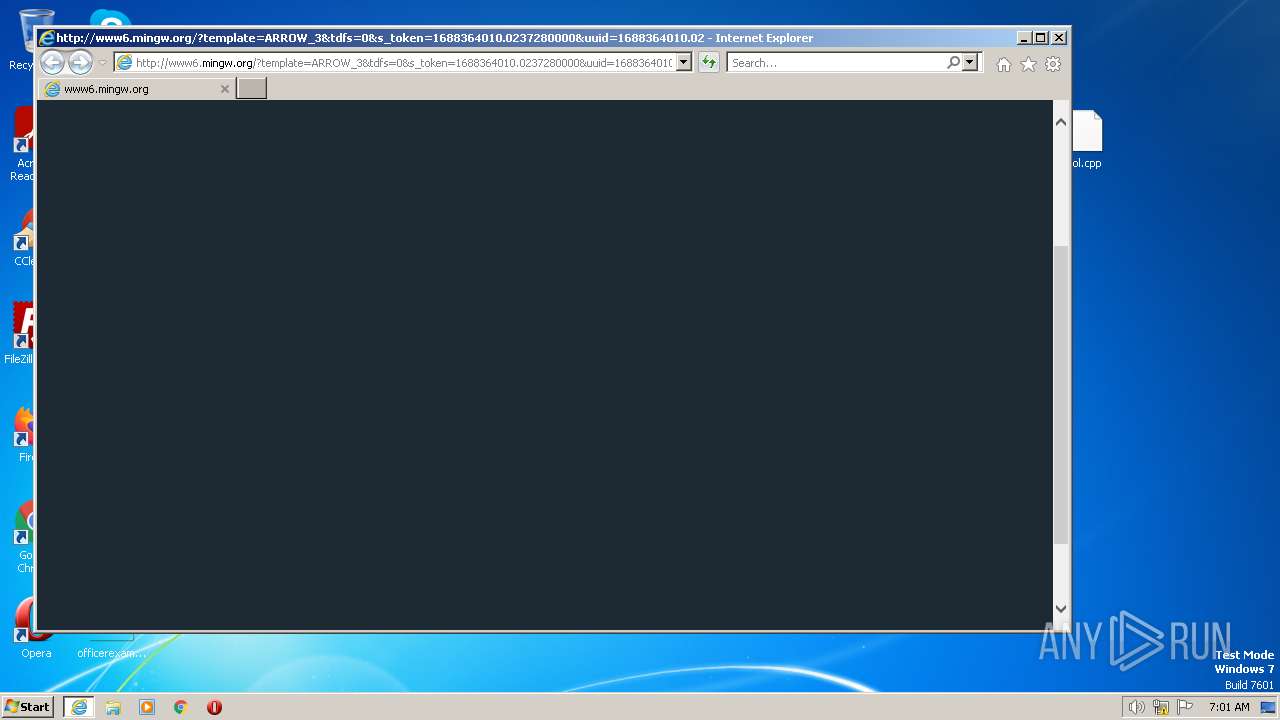
Task: Open media player taskbar icon
Action: click(x=147, y=707)
